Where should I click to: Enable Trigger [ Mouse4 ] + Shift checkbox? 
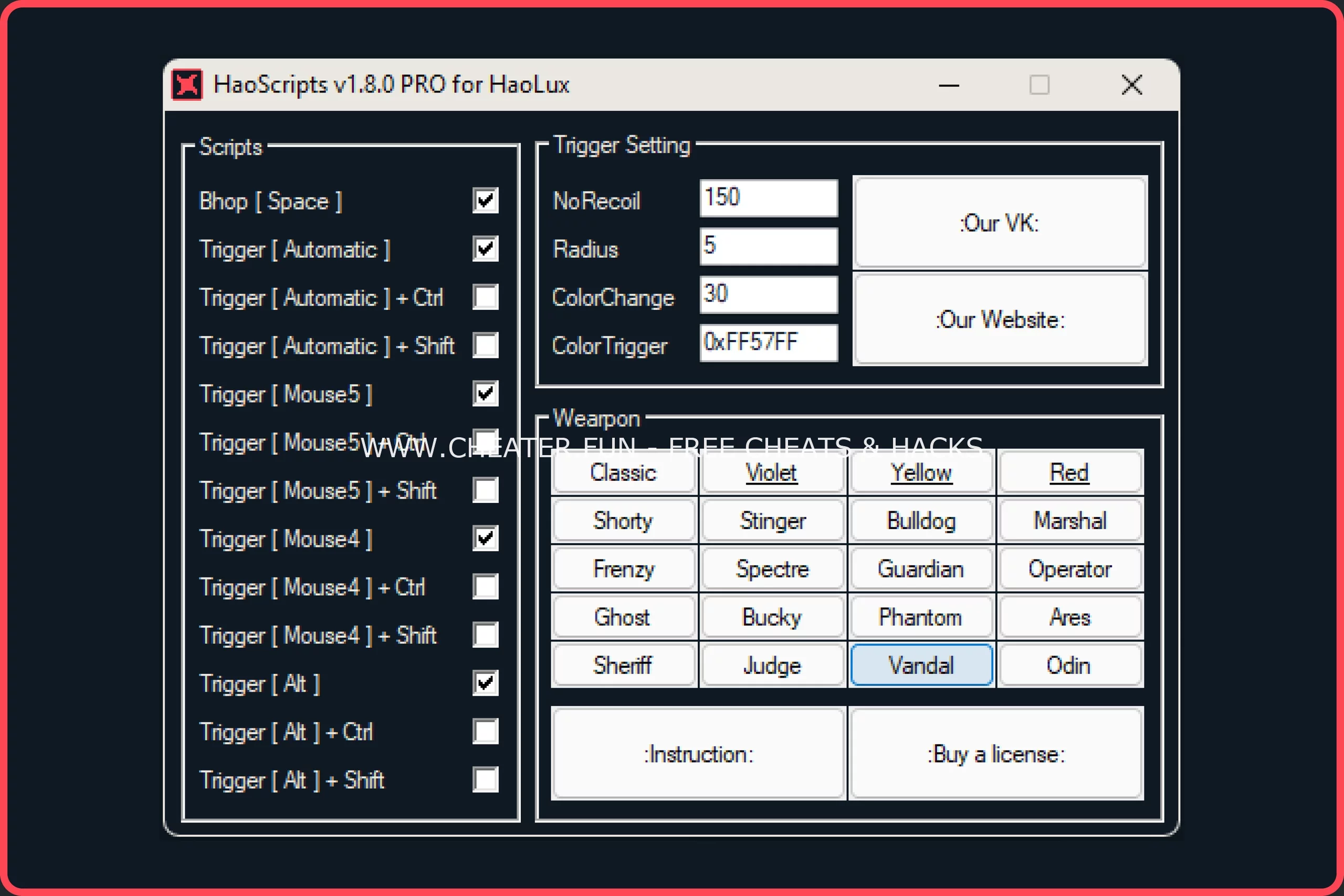pos(485,635)
